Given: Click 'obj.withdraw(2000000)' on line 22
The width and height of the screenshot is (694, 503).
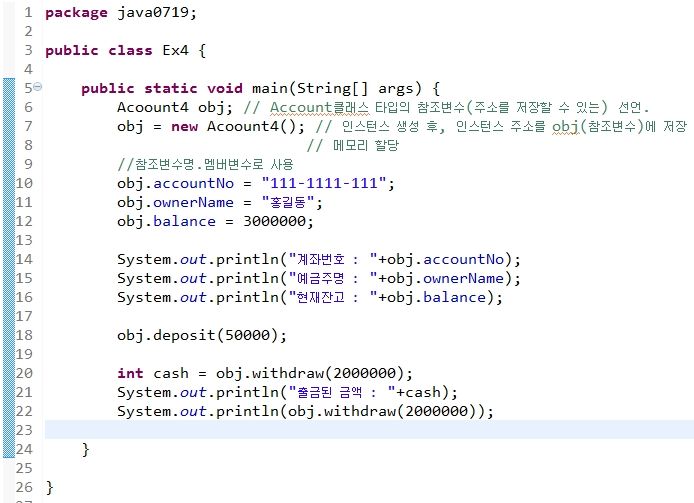Looking at the screenshot, I should pyautogui.click(x=382, y=411).
